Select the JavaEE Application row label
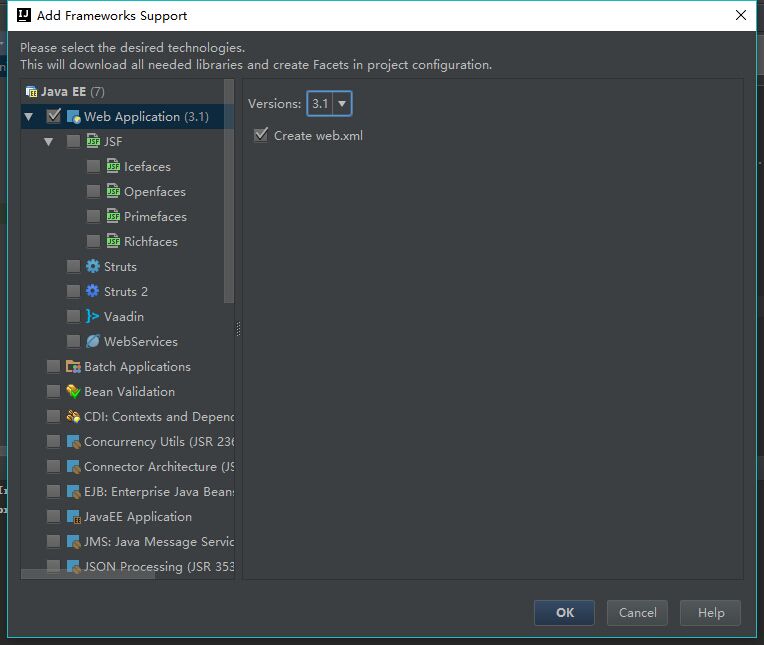 138,517
